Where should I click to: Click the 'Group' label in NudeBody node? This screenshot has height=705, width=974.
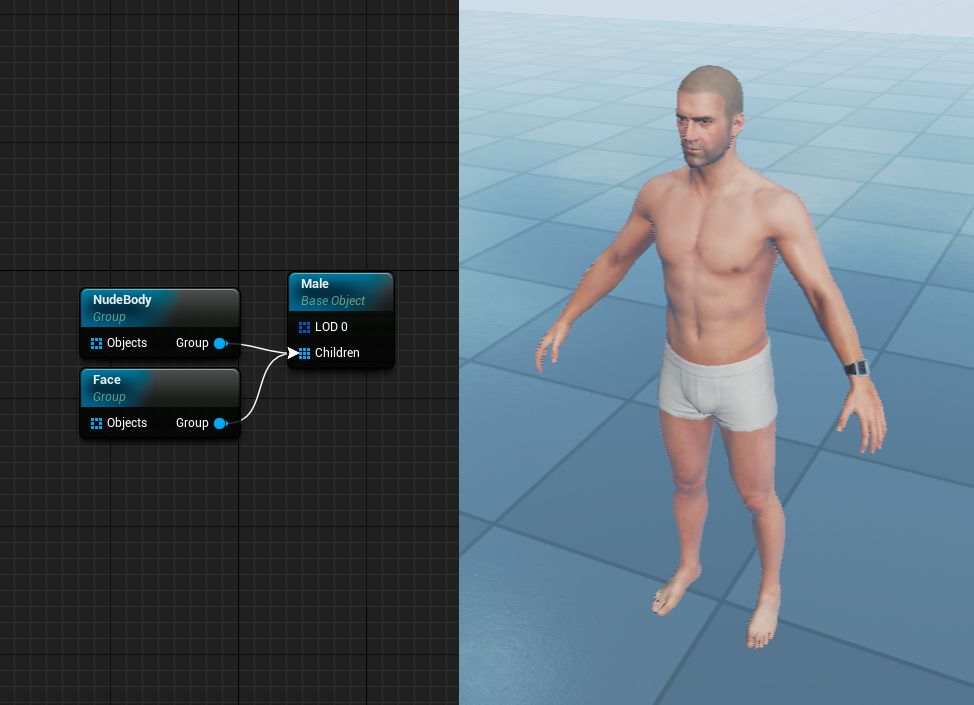click(x=192, y=343)
